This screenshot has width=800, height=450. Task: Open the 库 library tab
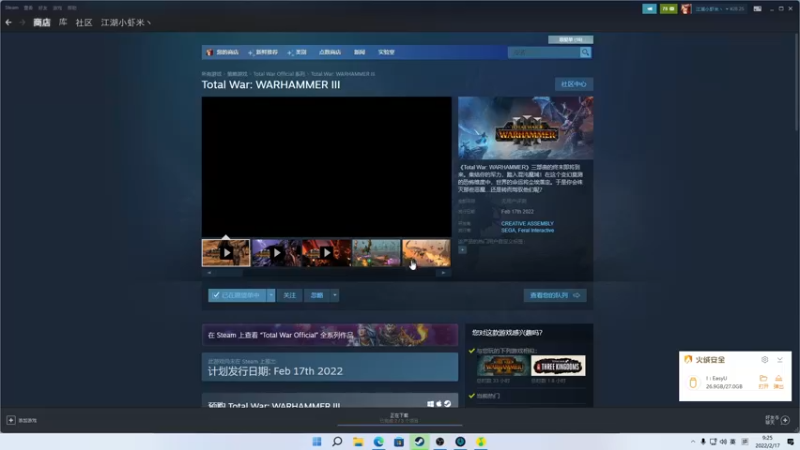tap(63, 22)
